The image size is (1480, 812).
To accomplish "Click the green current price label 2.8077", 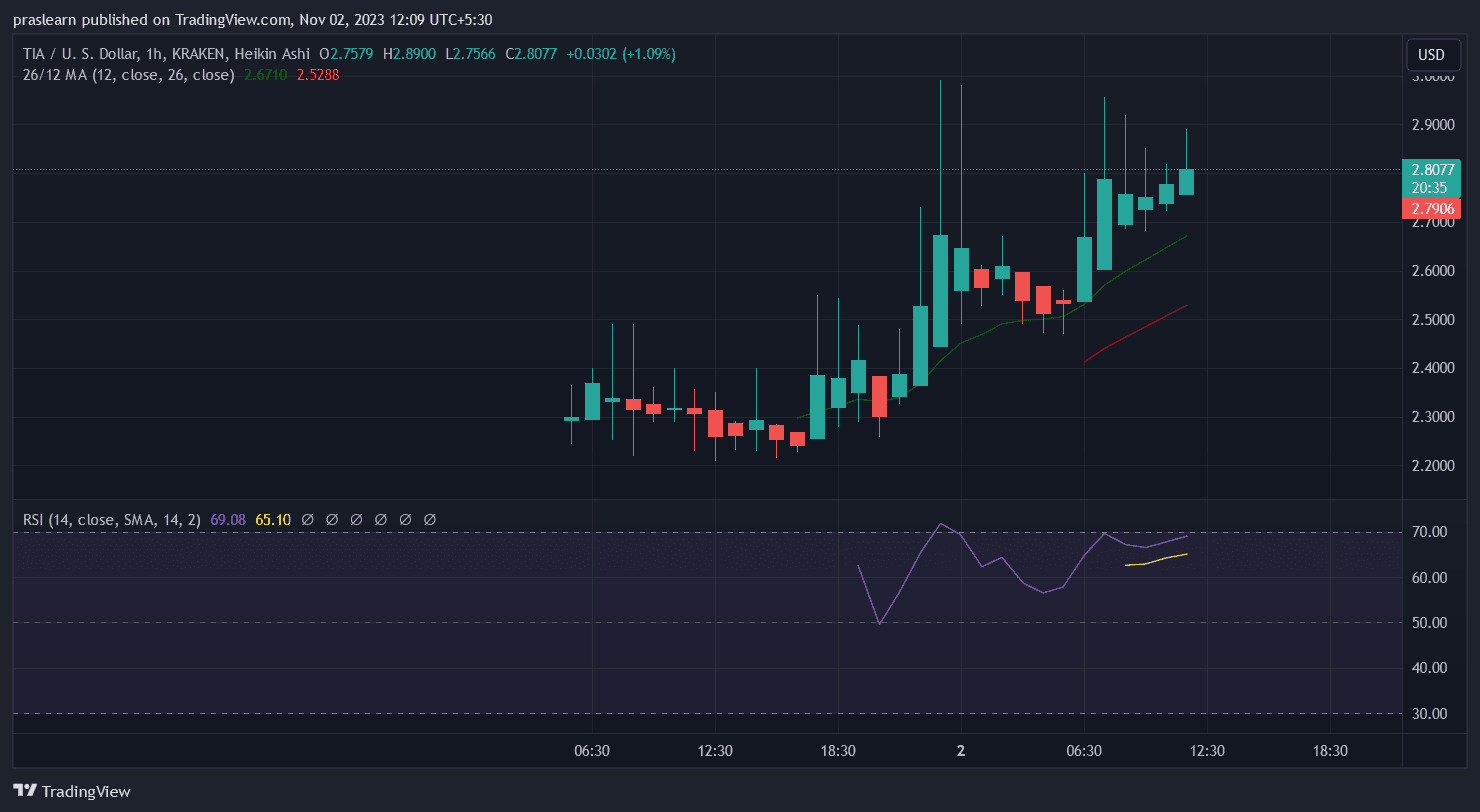I will point(1432,170).
